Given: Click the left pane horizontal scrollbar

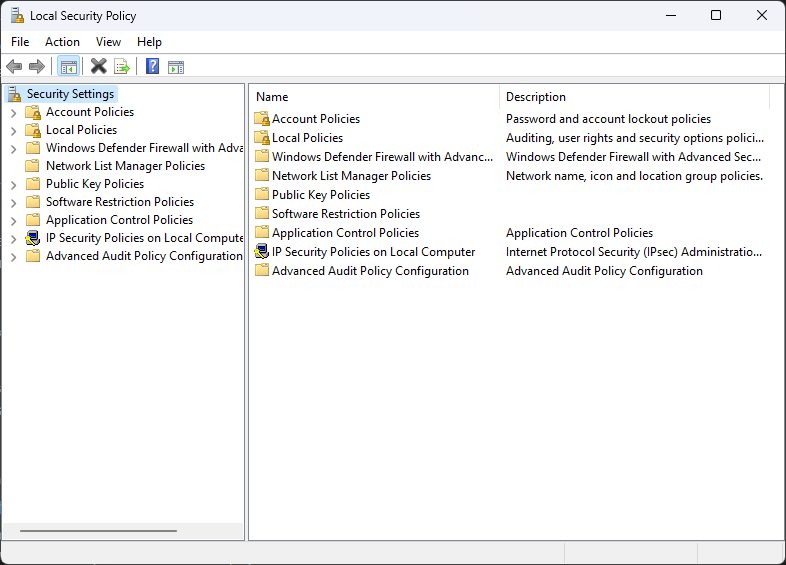Looking at the screenshot, I should [98, 531].
